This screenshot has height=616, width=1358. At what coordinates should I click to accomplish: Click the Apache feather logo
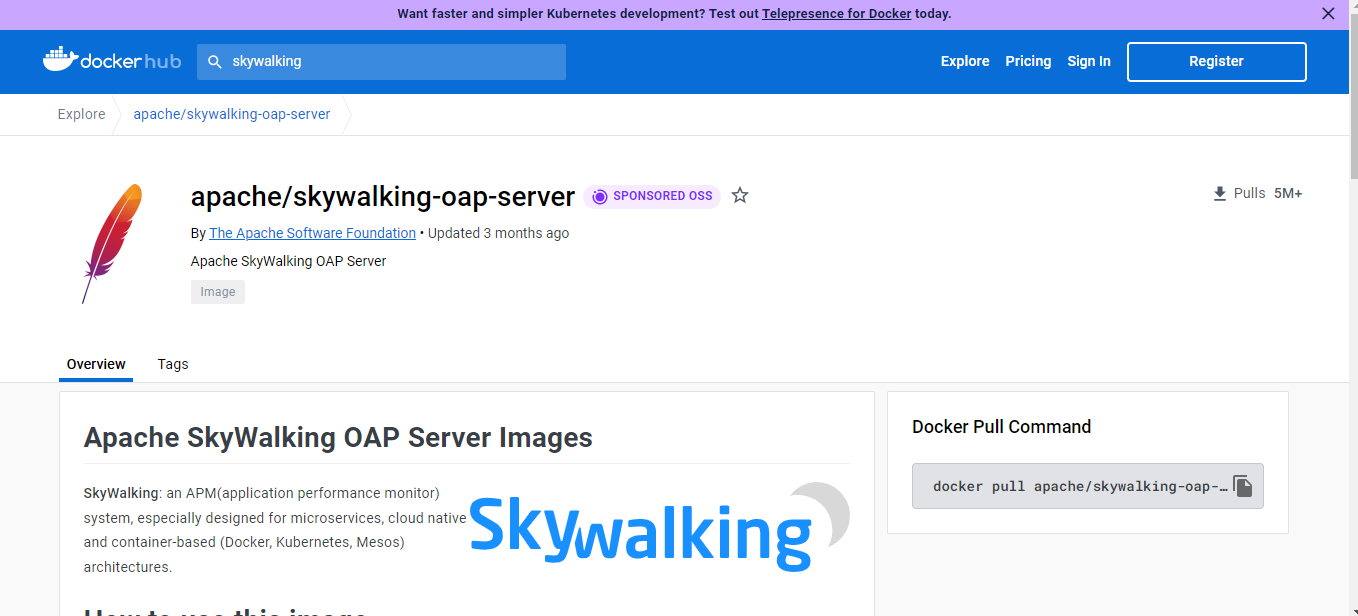pyautogui.click(x=111, y=243)
